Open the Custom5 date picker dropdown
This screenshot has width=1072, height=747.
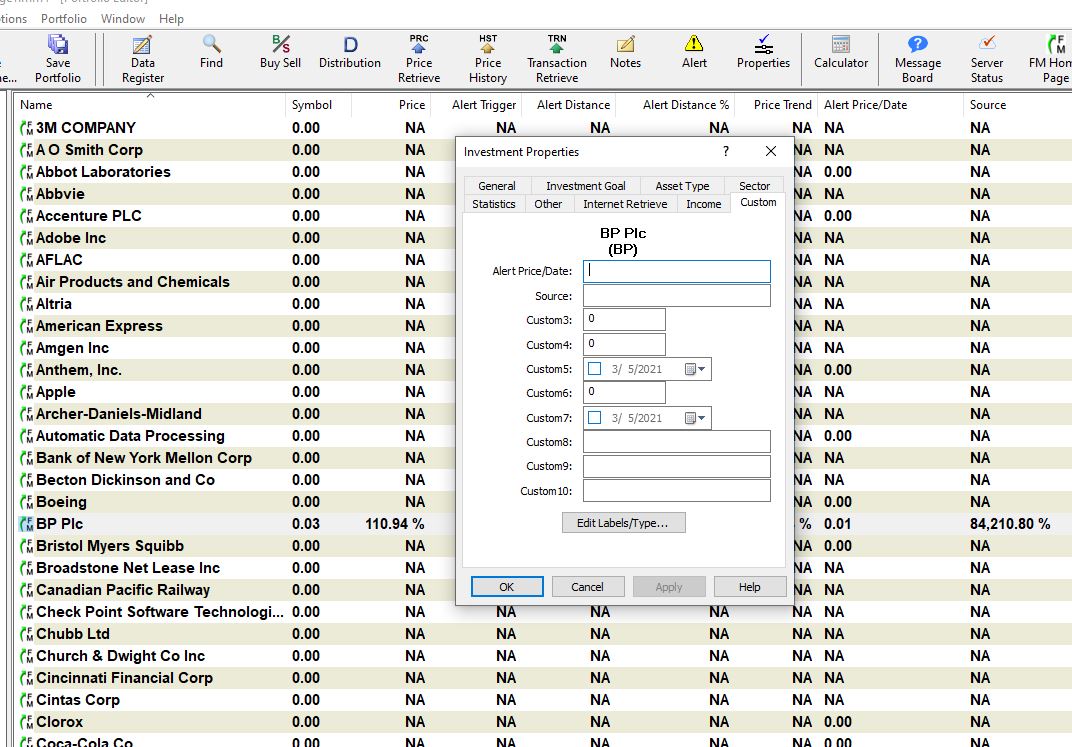[x=695, y=369]
